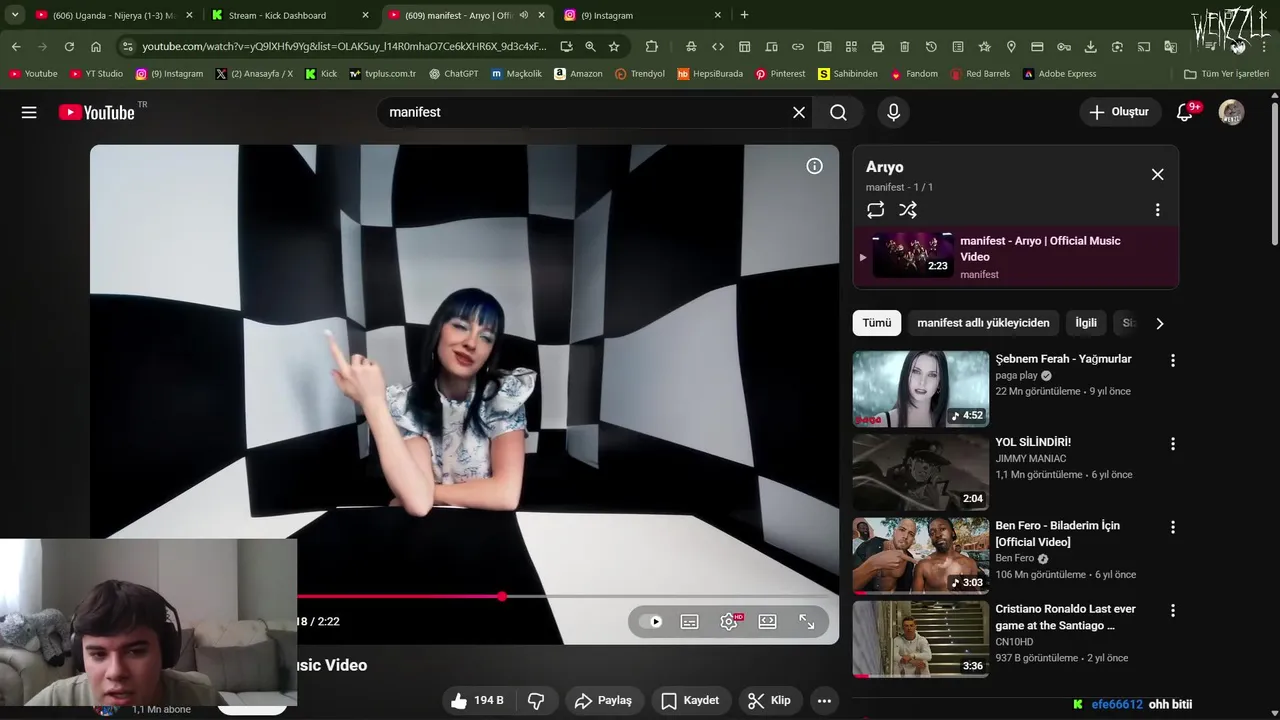Viewport: 1280px width, 720px height.
Task: Open the tab search dropdown arrow
Action: pyautogui.click(x=15, y=15)
